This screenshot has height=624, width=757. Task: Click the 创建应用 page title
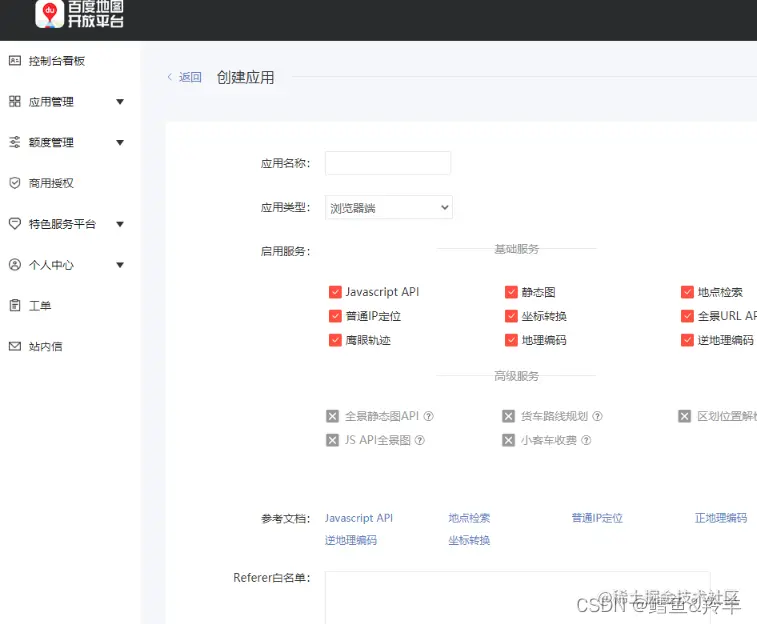pyautogui.click(x=245, y=77)
